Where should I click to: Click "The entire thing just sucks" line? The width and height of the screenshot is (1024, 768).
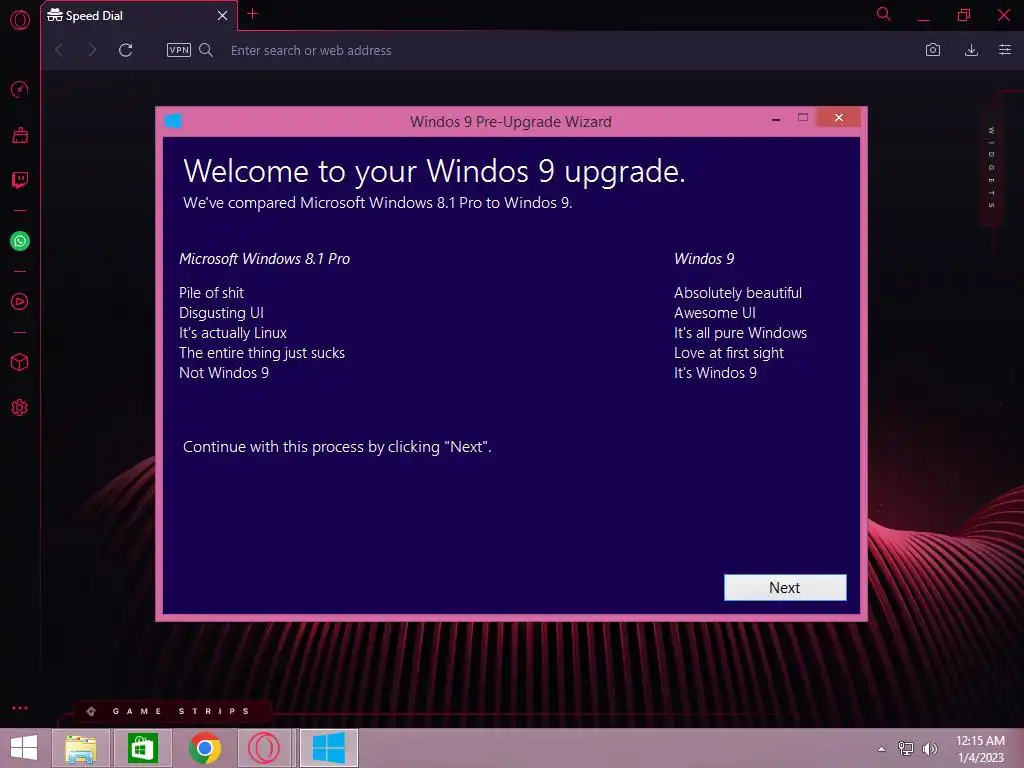click(x=262, y=353)
